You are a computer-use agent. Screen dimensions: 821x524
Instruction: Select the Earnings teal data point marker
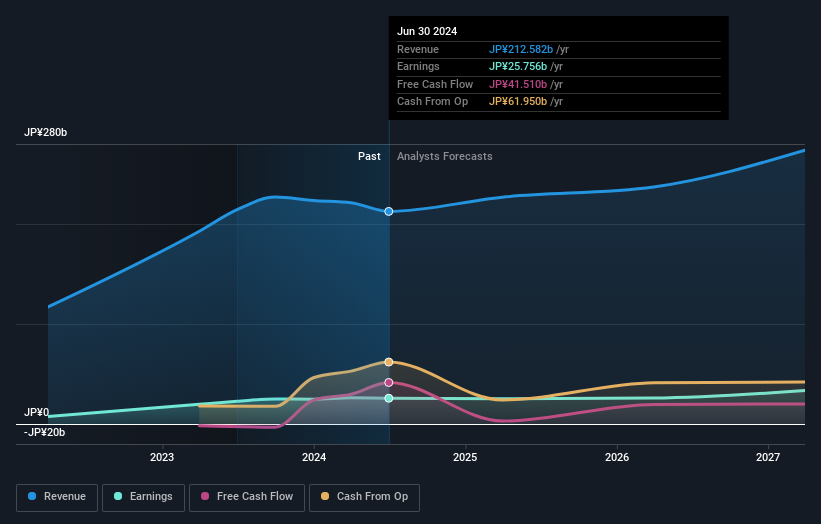coord(389,398)
